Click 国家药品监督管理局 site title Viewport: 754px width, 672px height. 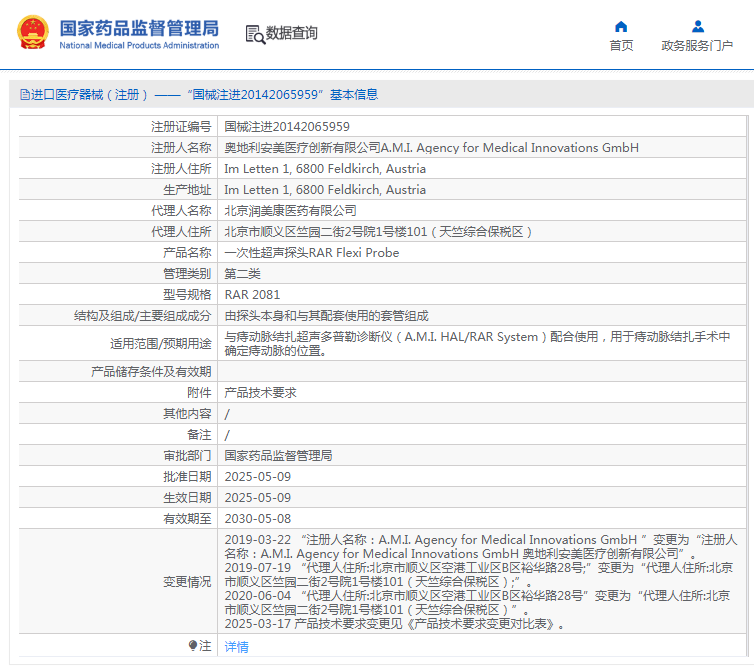[139, 28]
